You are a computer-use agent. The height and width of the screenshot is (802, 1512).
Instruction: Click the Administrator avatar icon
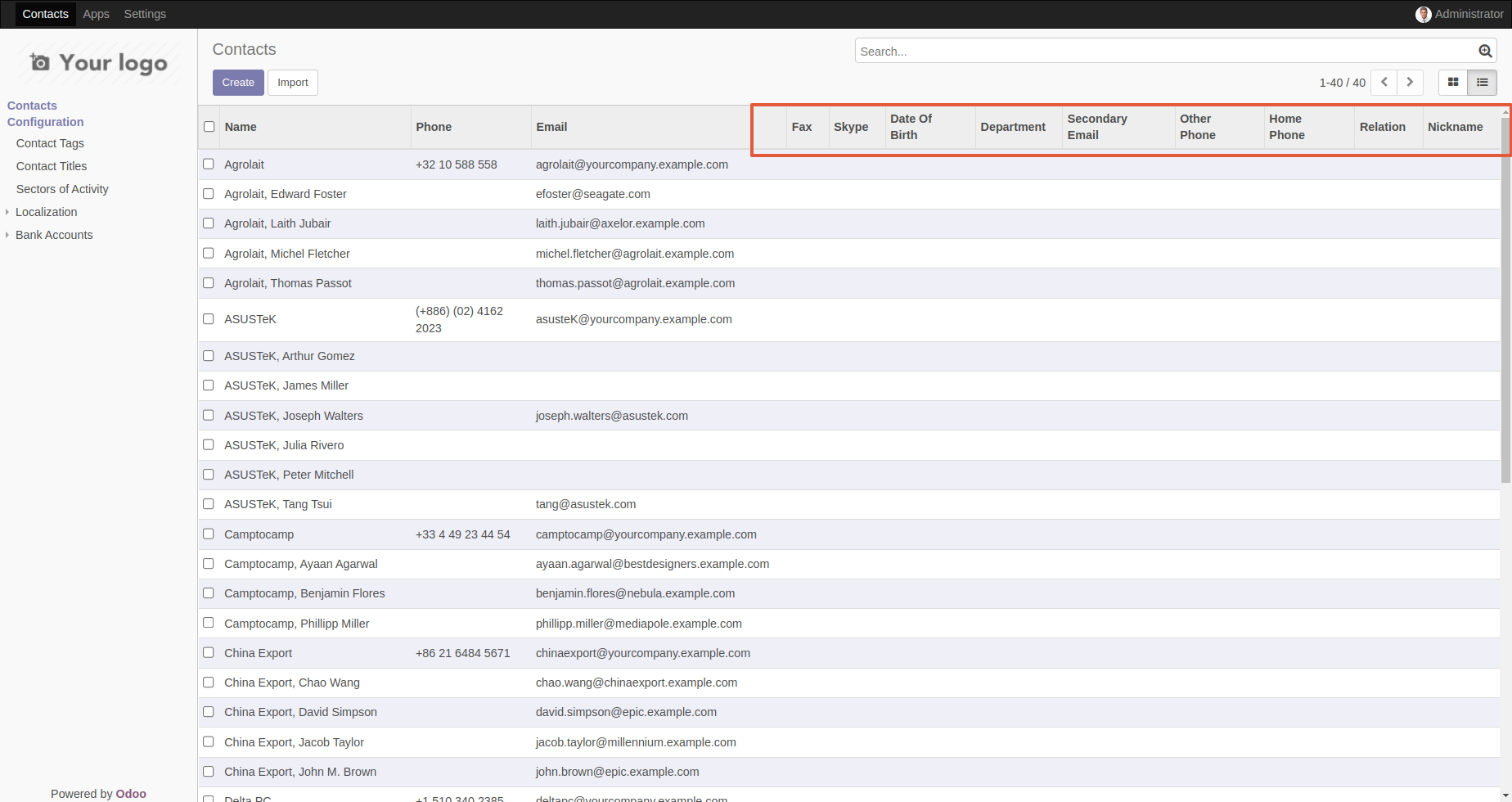click(x=1424, y=14)
